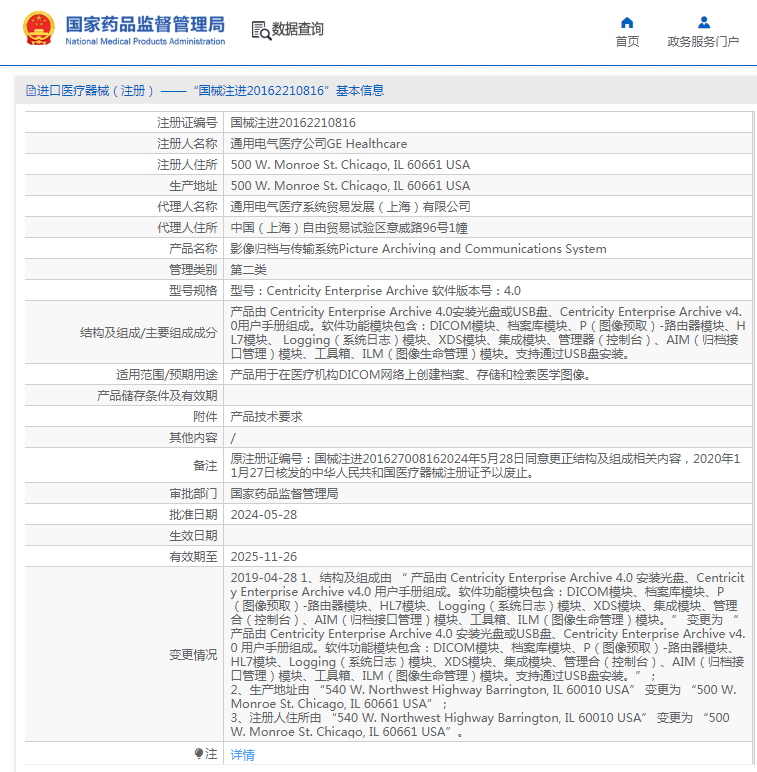
Task: Click the home house icon
Action: click(627, 22)
